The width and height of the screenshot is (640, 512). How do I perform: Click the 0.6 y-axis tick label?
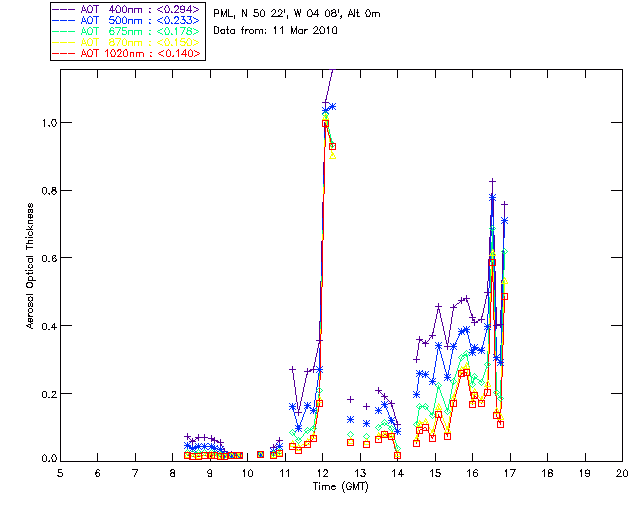point(49,258)
